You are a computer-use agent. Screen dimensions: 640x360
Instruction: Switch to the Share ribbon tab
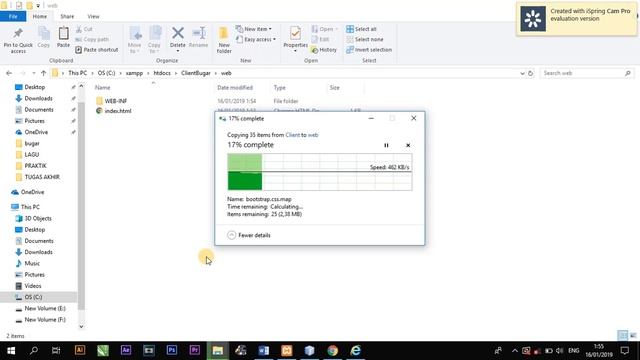[x=67, y=16]
